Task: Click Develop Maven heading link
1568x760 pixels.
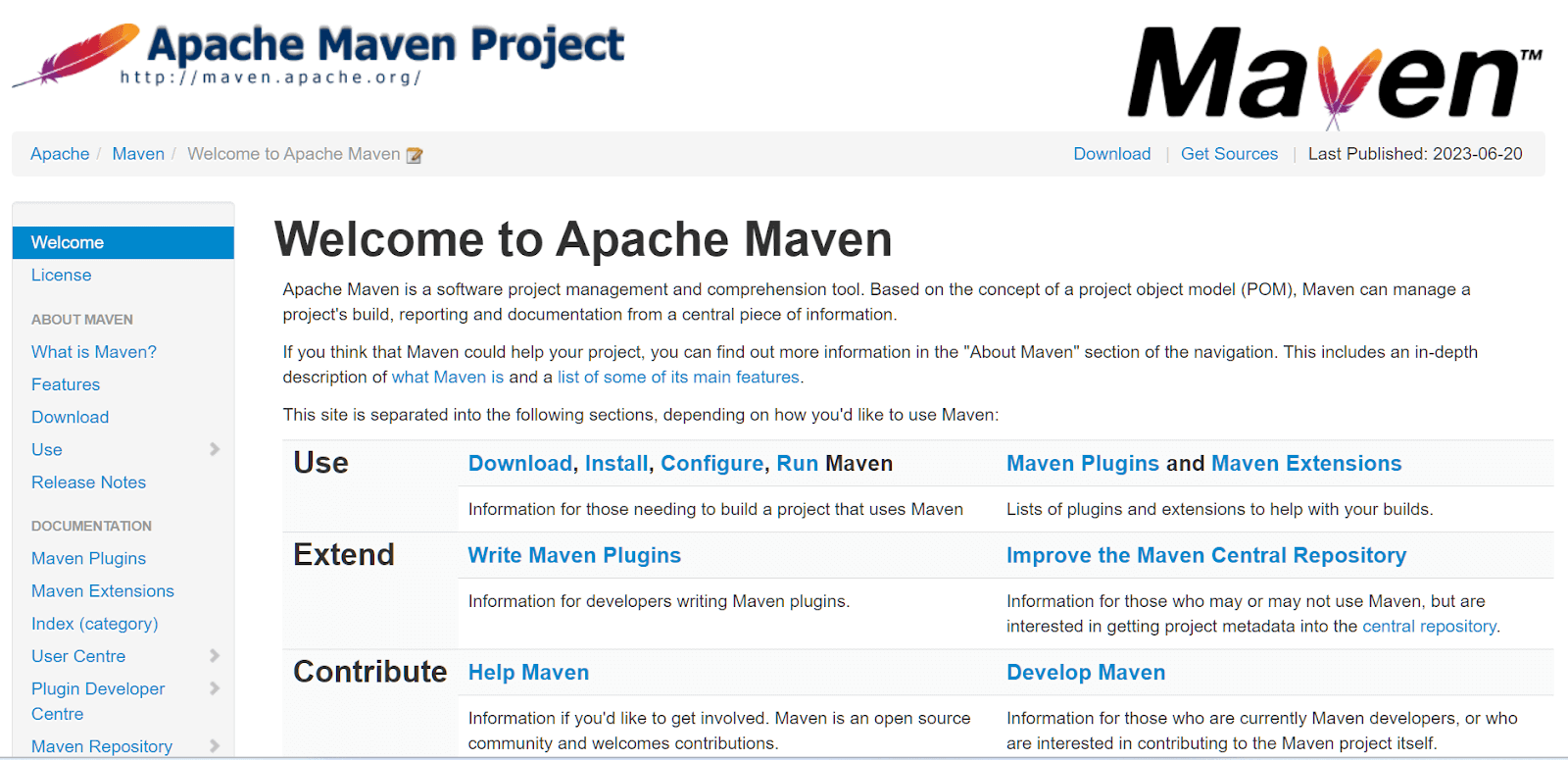Action: (1086, 673)
